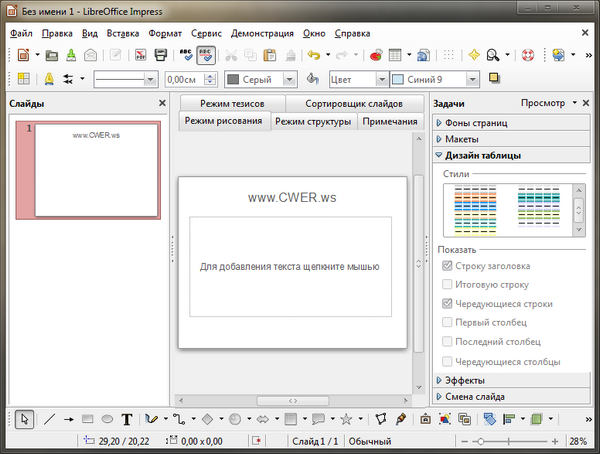Screen dimensions: 600x454
Task: Click the Undo arrow icon
Action: click(x=313, y=55)
